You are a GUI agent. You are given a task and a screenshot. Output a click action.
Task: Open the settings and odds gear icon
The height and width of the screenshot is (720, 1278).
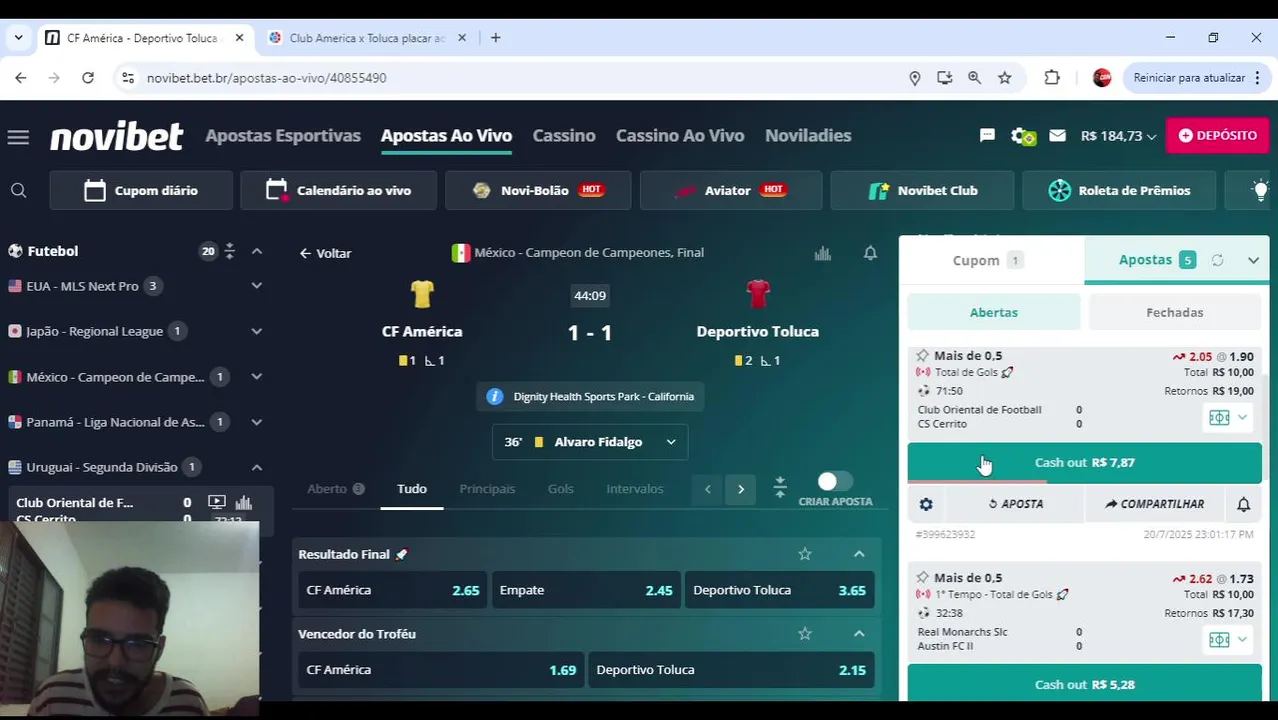1023,136
